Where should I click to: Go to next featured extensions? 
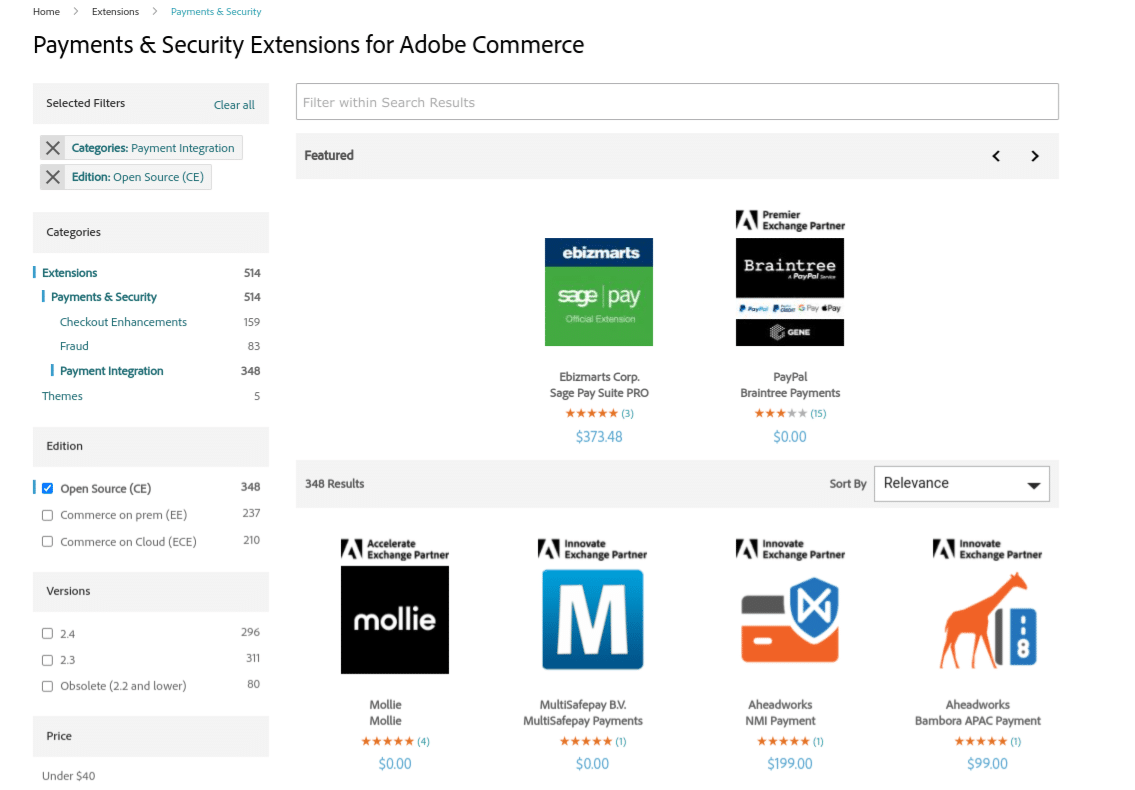pos(1035,156)
